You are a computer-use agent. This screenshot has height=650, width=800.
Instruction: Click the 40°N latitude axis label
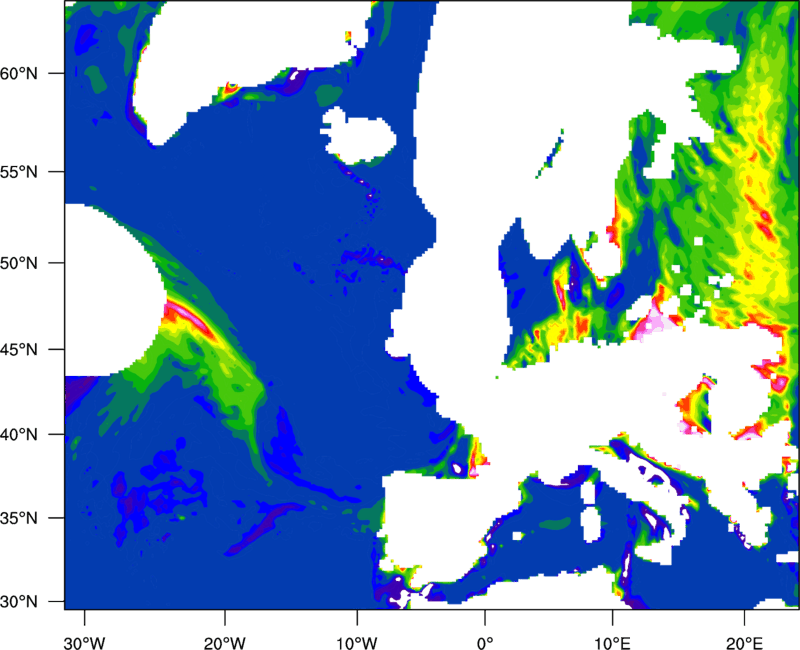pyautogui.click(x=19, y=435)
